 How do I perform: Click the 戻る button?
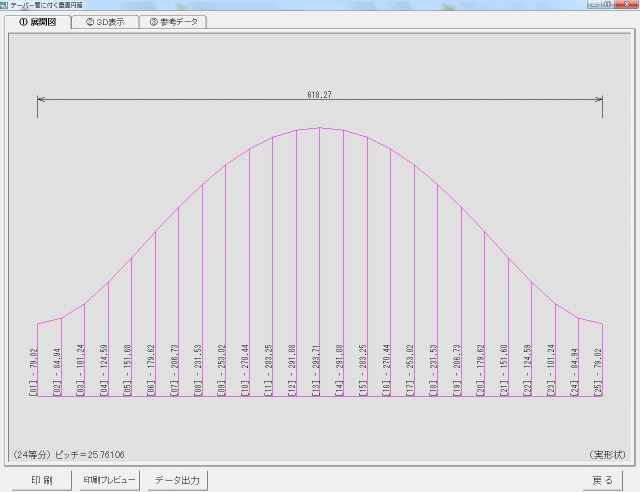[602, 480]
